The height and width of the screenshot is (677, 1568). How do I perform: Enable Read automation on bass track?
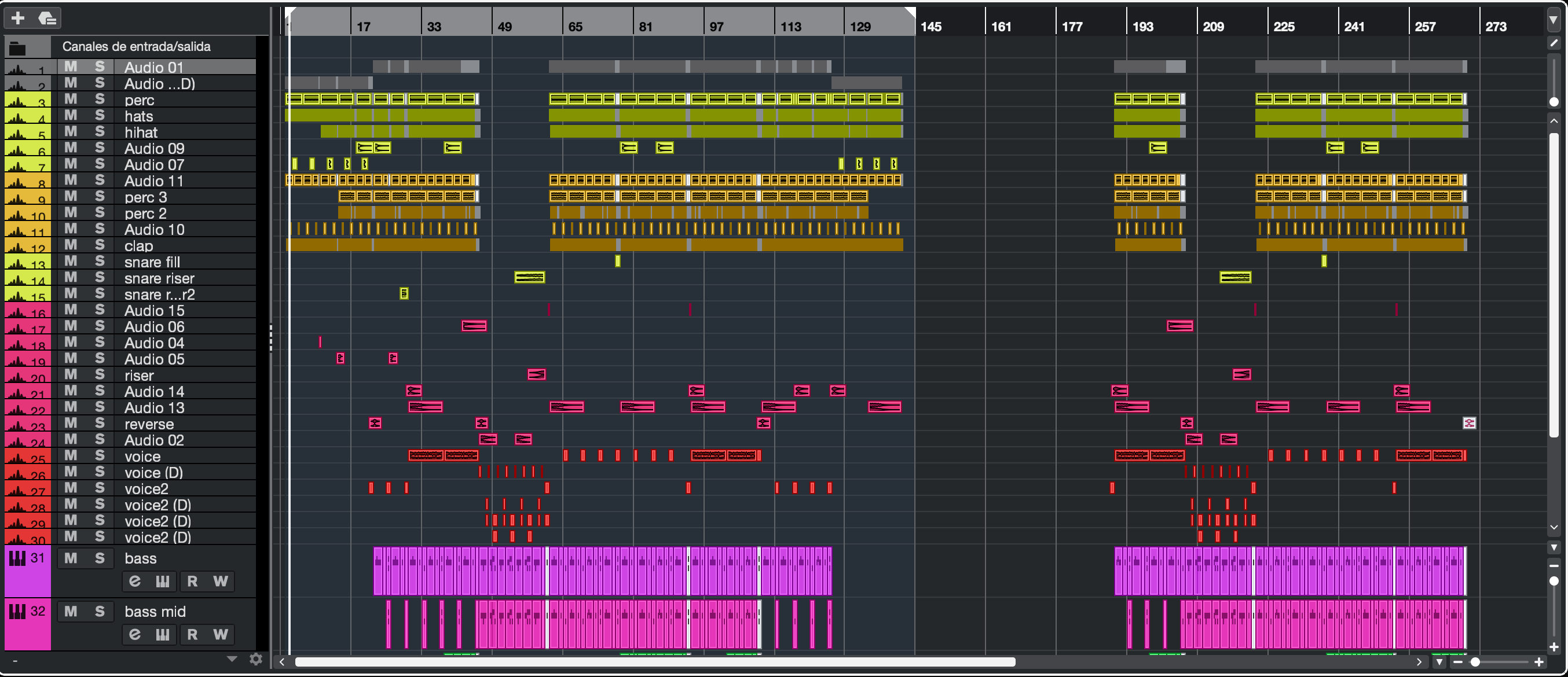[x=192, y=582]
